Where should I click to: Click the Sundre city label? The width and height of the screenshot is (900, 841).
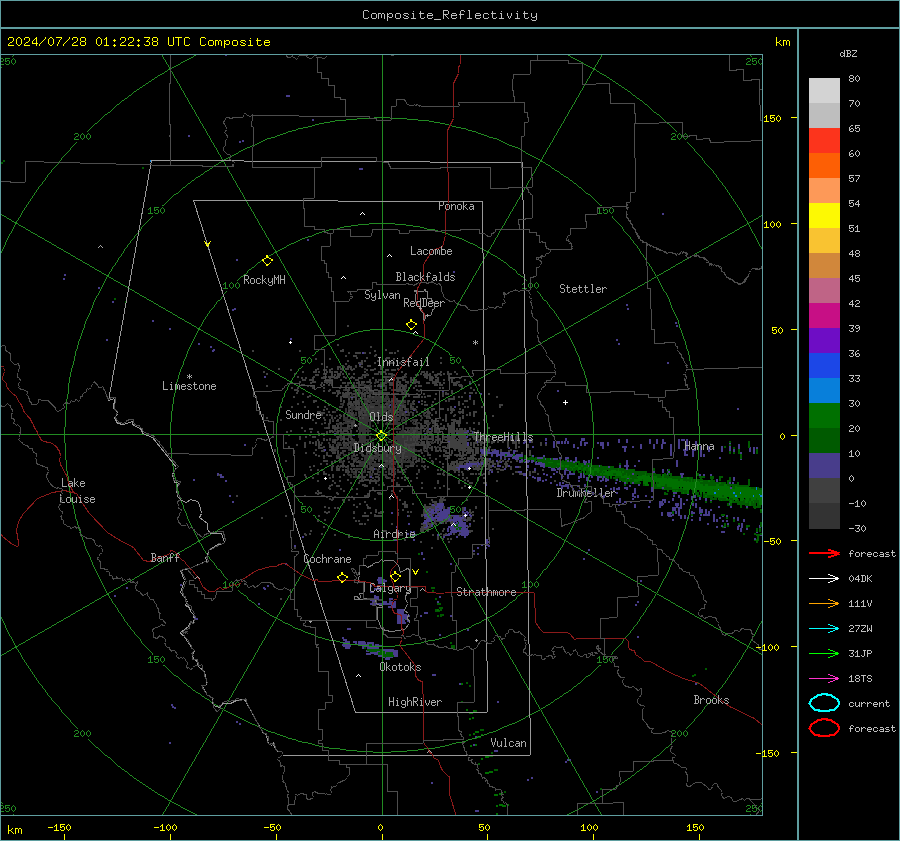(303, 414)
